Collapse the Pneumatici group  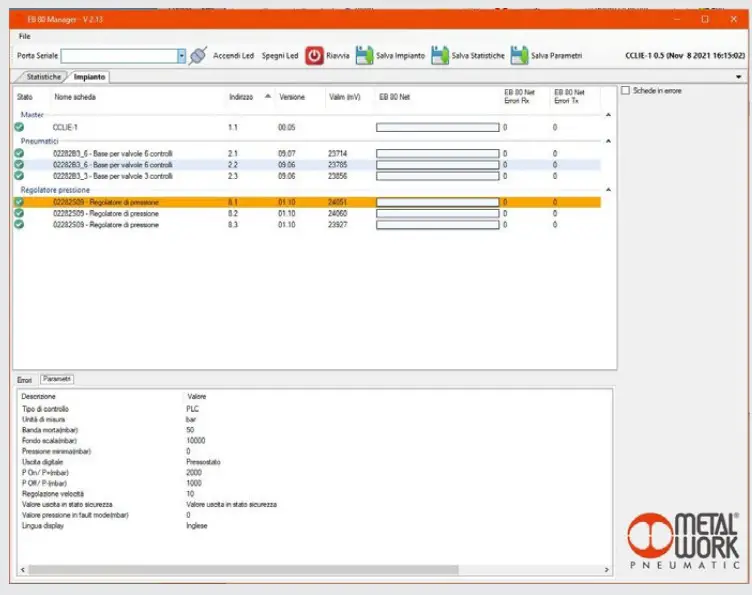608,141
